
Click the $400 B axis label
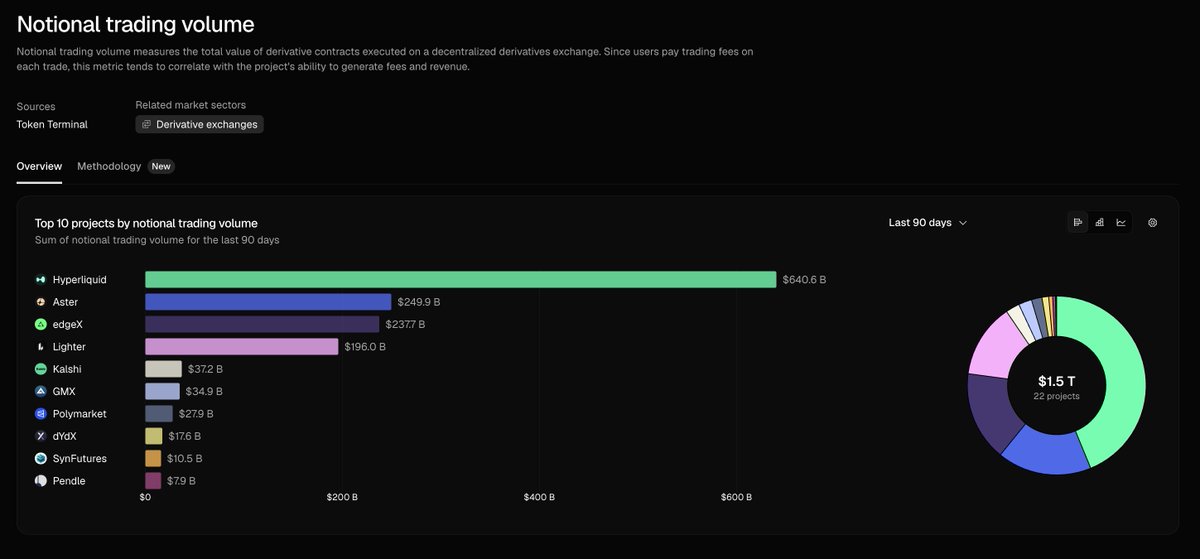539,497
